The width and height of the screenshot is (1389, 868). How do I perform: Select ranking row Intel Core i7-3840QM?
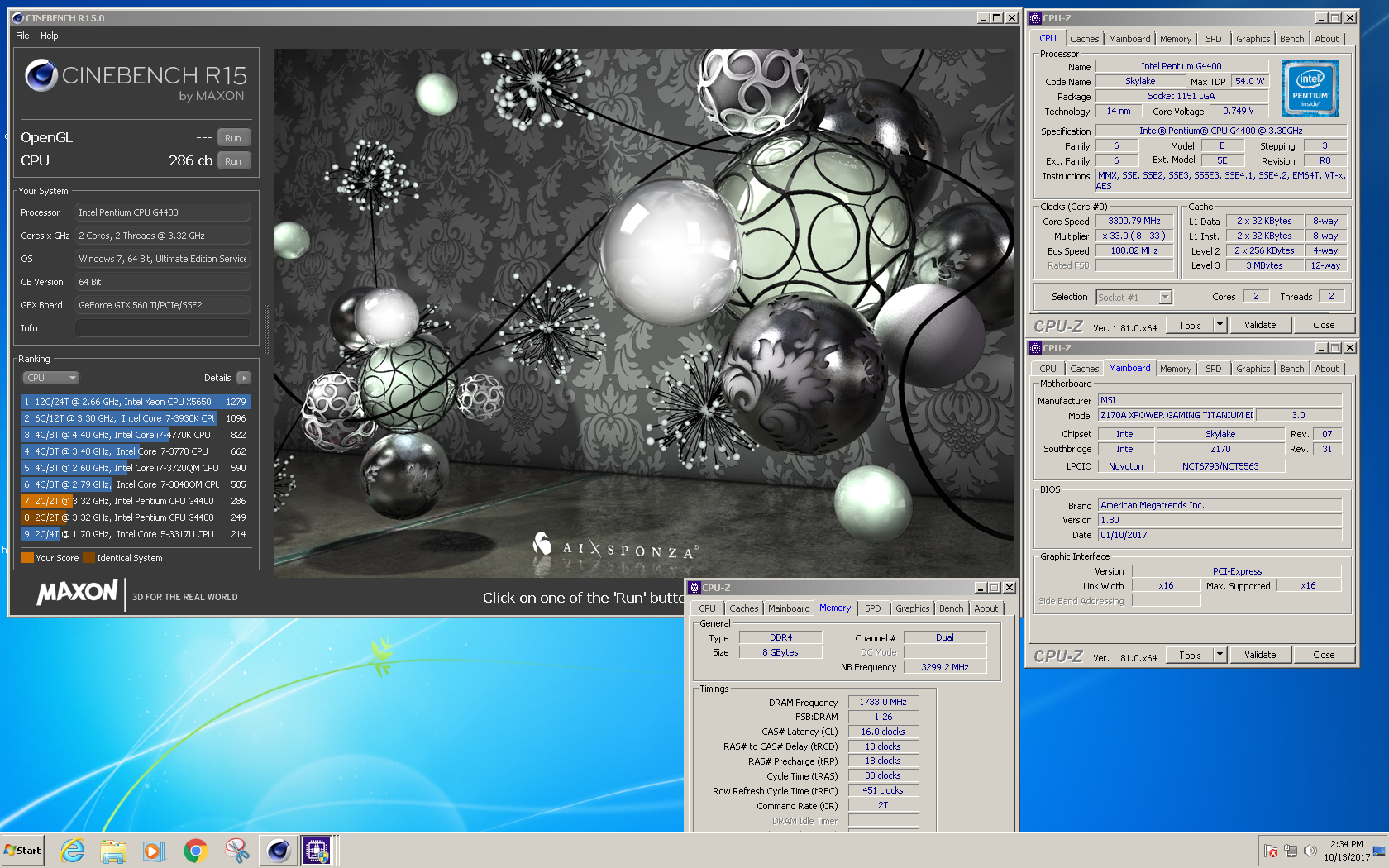point(136,484)
